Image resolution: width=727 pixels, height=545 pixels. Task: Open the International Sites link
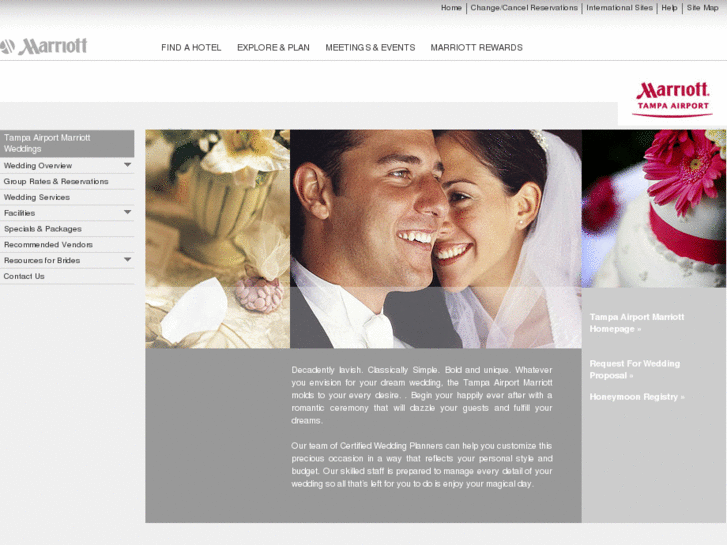click(x=619, y=7)
